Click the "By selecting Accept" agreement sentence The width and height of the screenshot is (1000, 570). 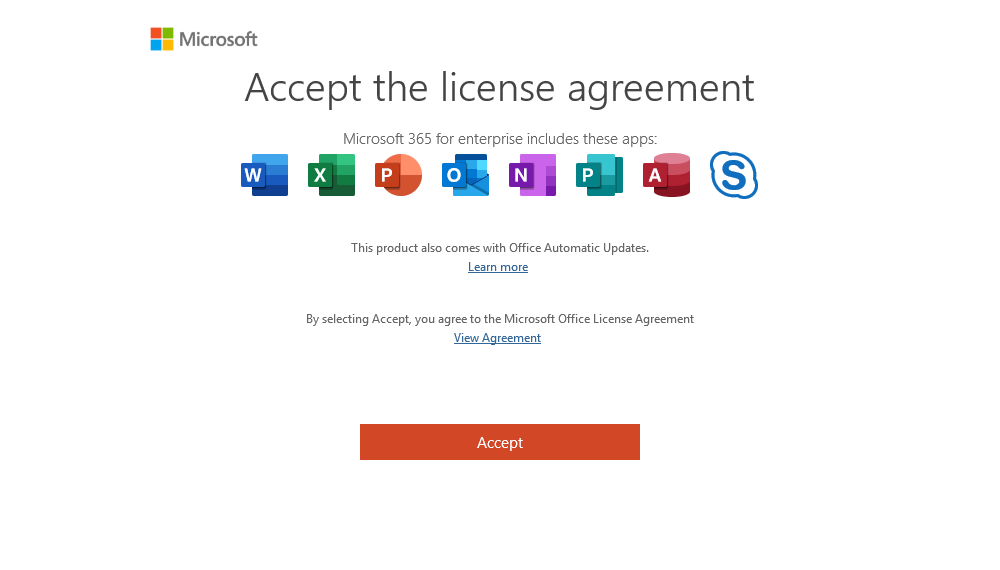point(499,319)
